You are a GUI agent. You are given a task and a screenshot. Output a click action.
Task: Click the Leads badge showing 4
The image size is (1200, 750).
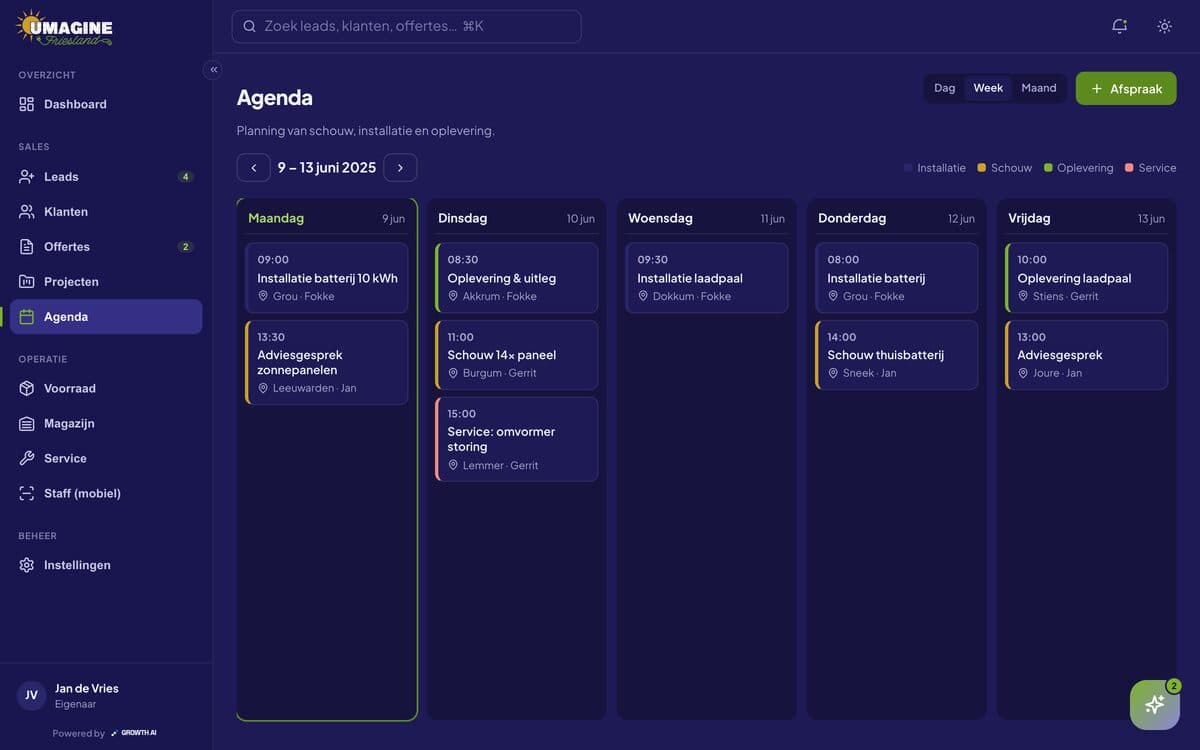pos(185,177)
